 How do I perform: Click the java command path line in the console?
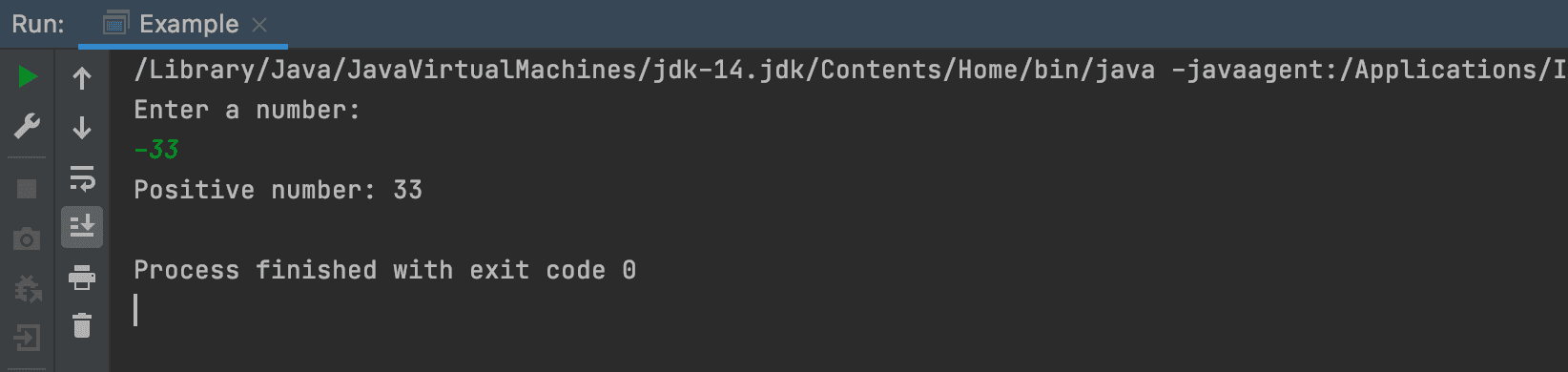point(850,70)
